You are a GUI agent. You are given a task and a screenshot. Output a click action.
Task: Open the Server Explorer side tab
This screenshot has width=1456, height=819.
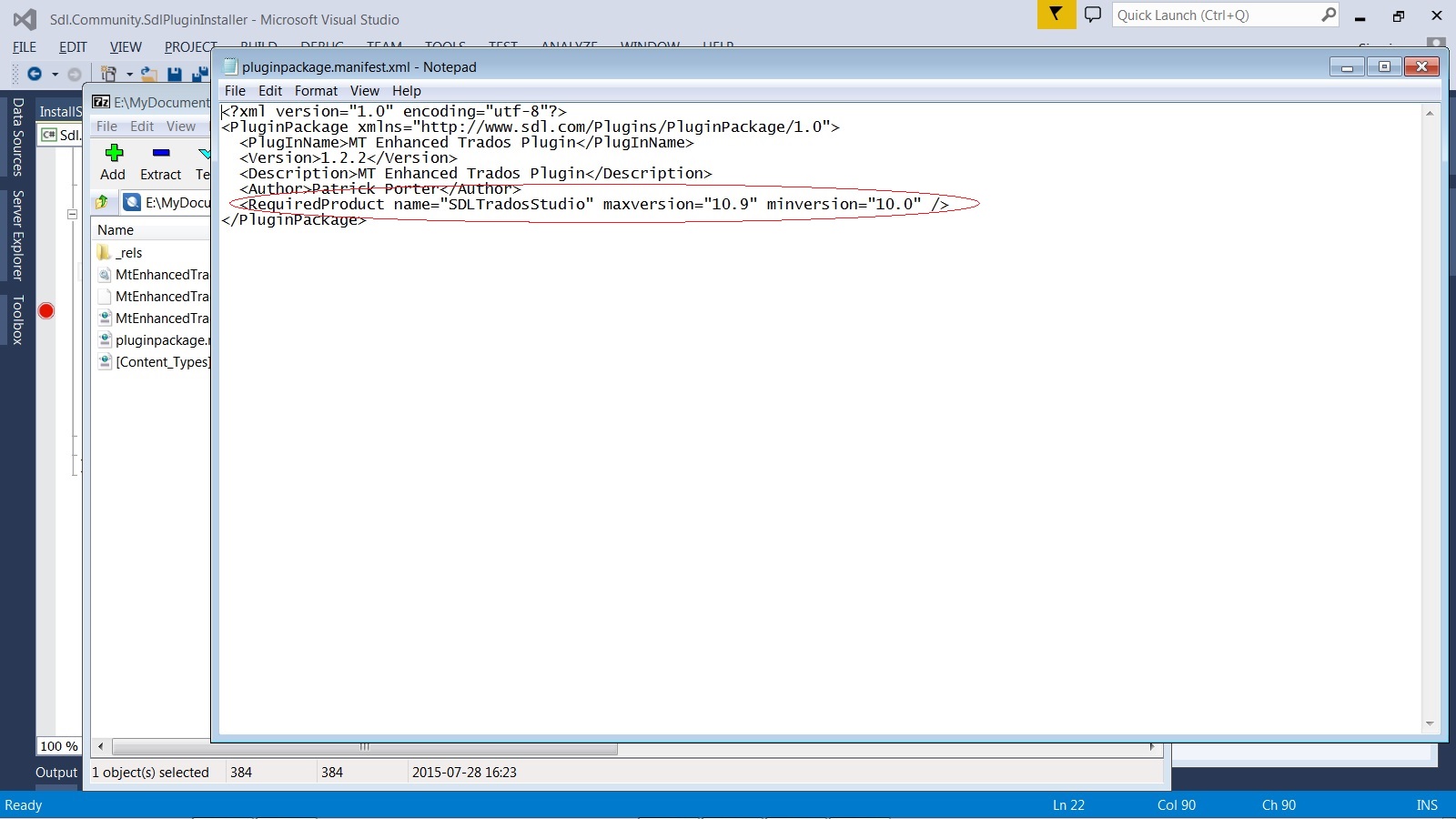(x=17, y=235)
